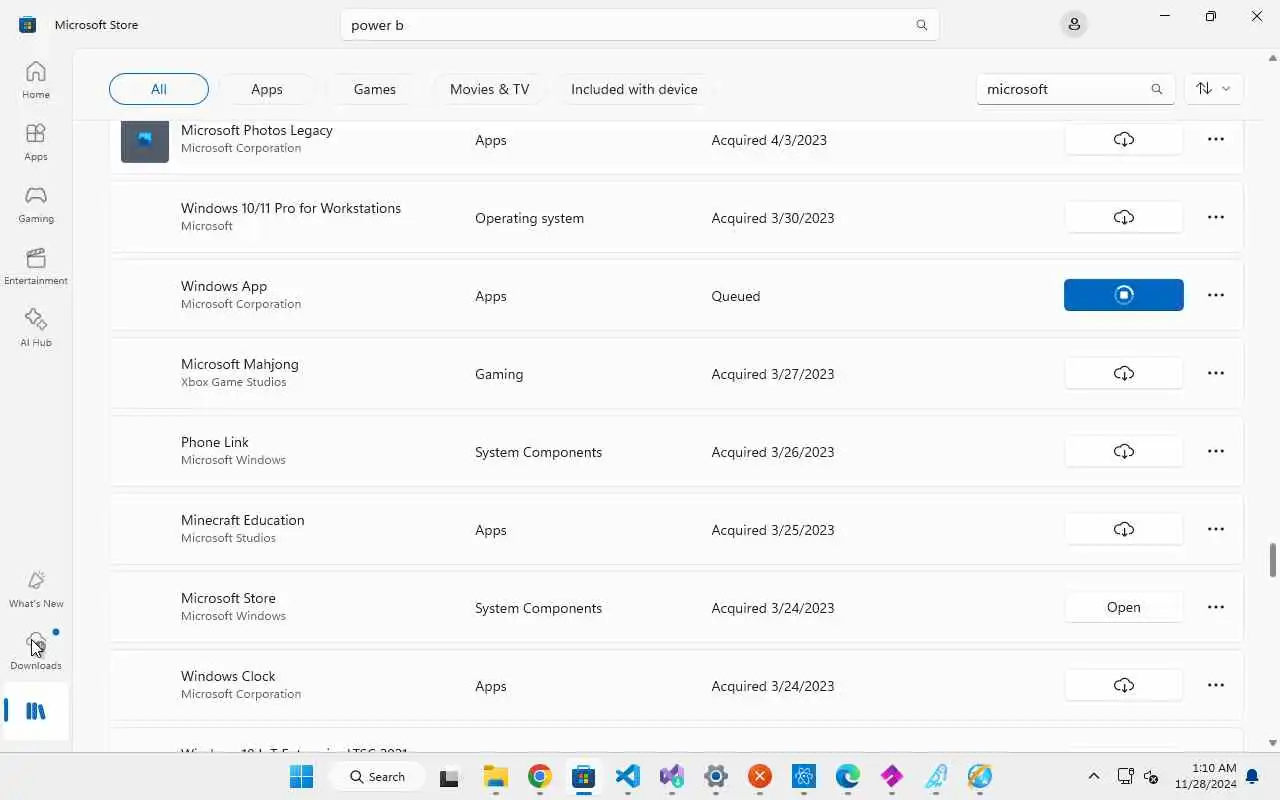The width and height of the screenshot is (1280, 800).
Task: Select the Movies & TV filter tab
Action: tap(490, 89)
